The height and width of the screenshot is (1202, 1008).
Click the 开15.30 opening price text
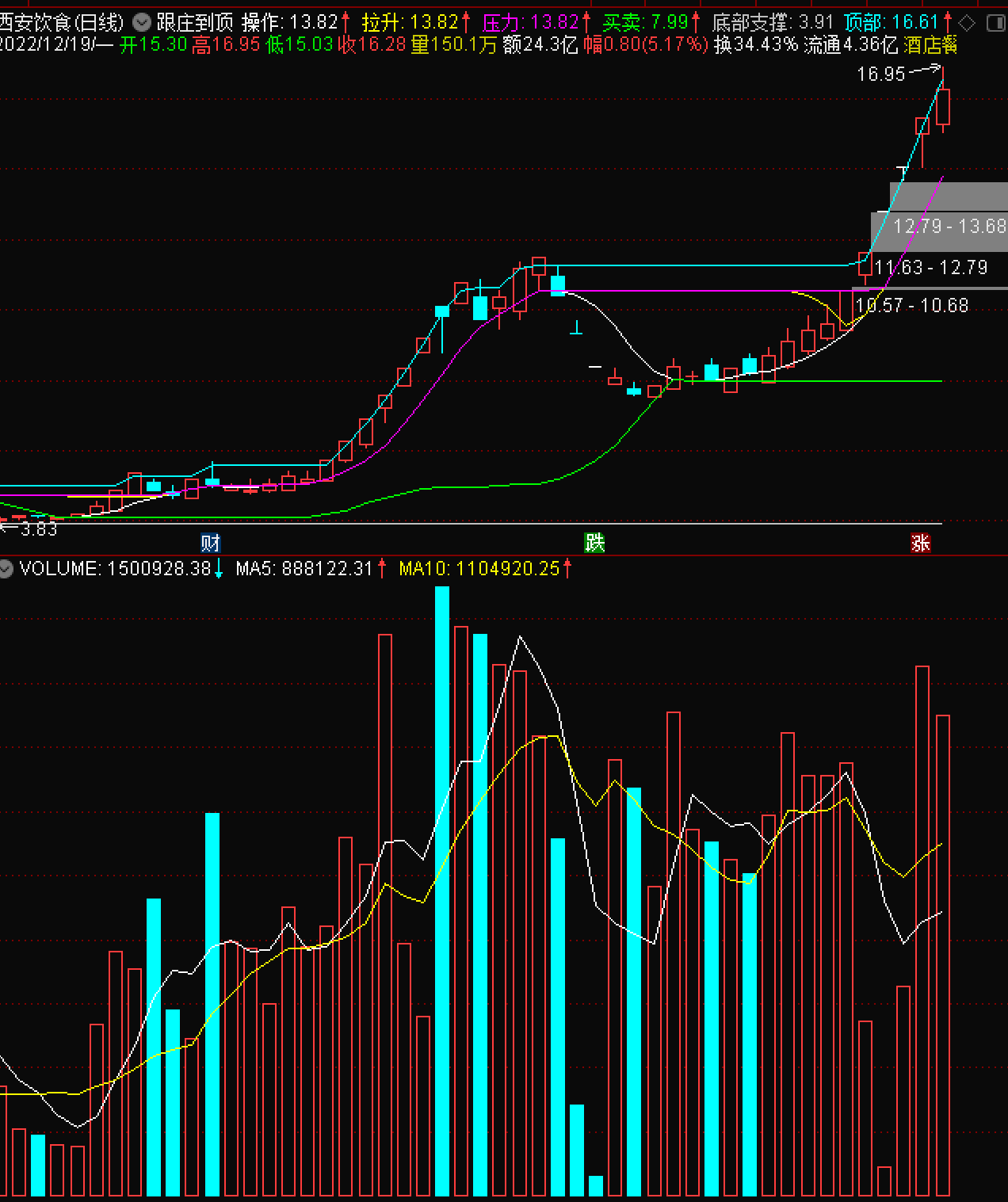click(x=154, y=44)
